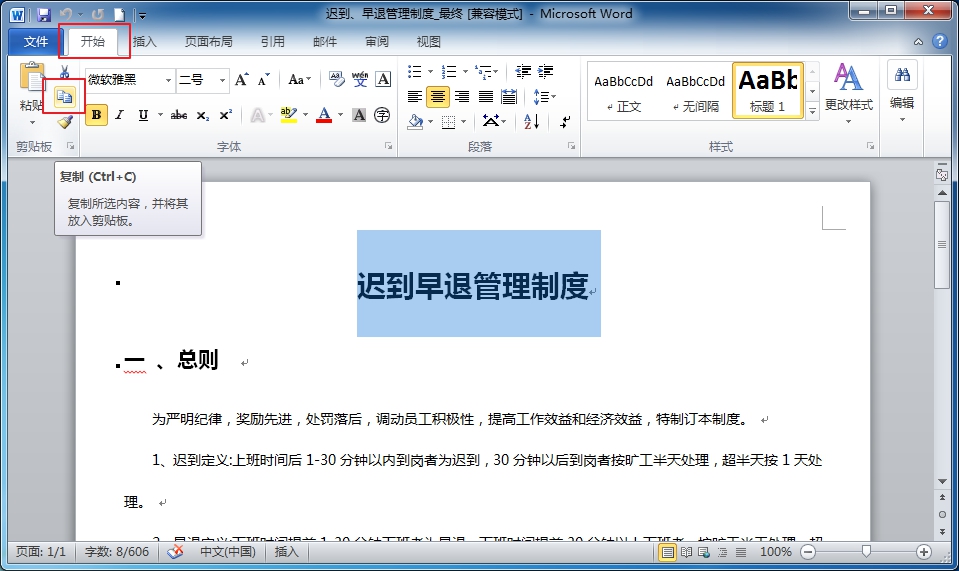Toggle Bold formatting off
The height and width of the screenshot is (571, 959).
[x=96, y=116]
